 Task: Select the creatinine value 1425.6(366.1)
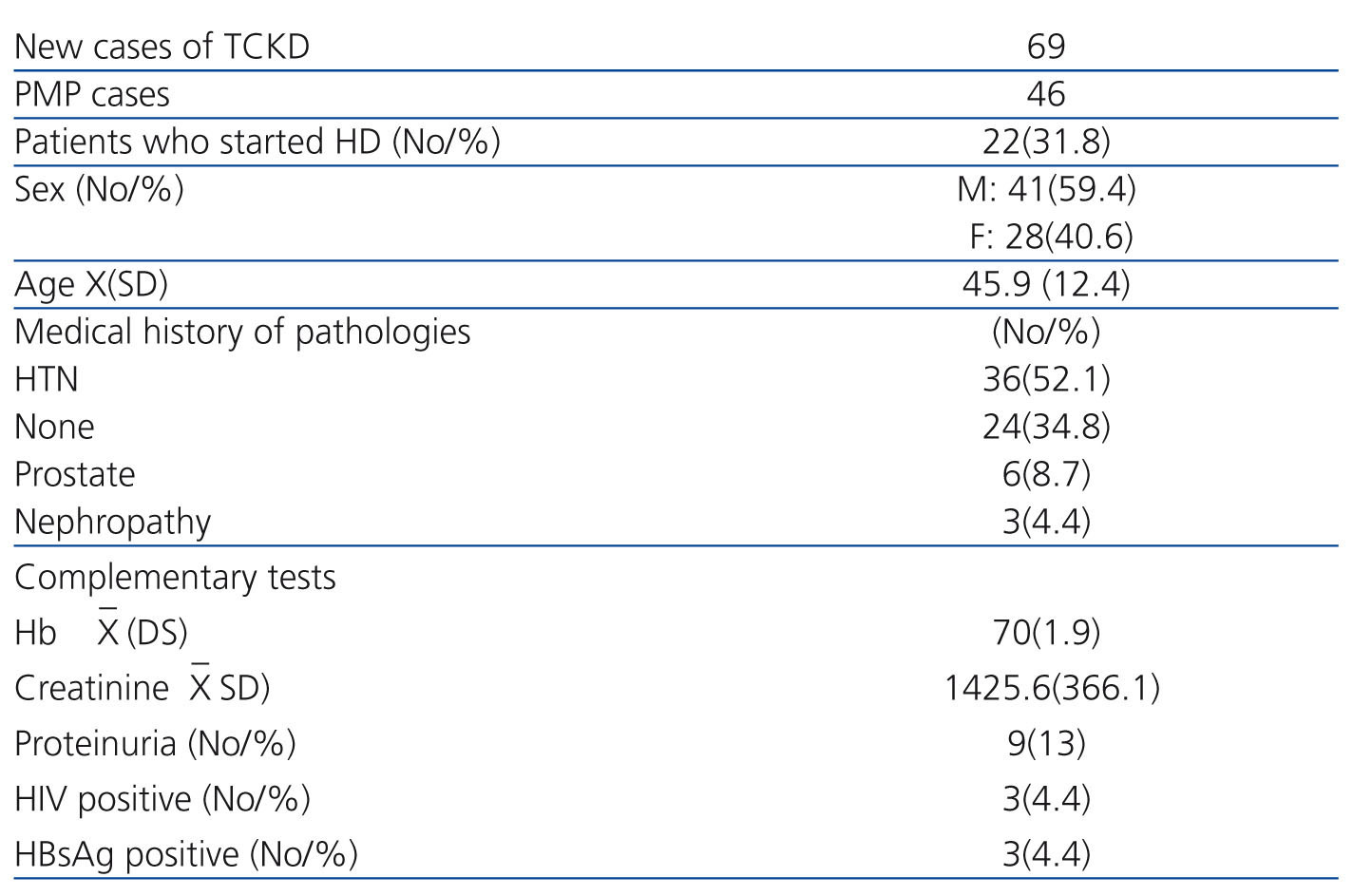1051,687
